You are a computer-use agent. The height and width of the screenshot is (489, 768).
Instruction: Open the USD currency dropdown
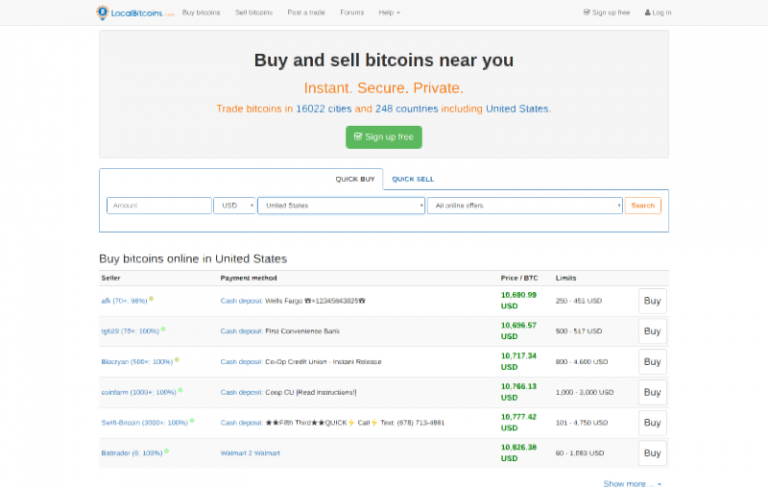coord(235,206)
